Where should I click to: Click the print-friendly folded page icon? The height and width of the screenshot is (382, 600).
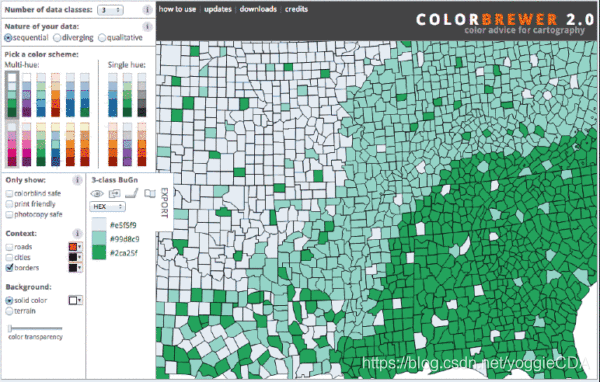[150, 193]
